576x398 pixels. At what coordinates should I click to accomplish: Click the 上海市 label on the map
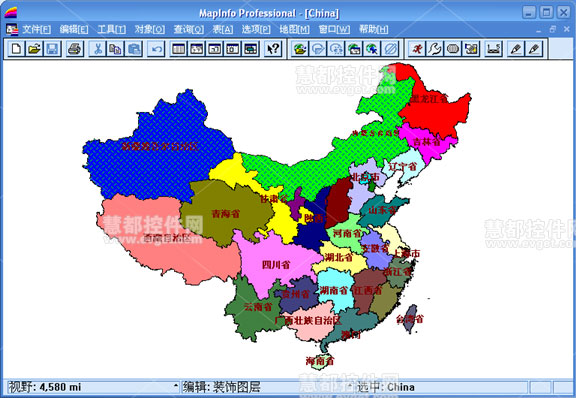tap(407, 254)
